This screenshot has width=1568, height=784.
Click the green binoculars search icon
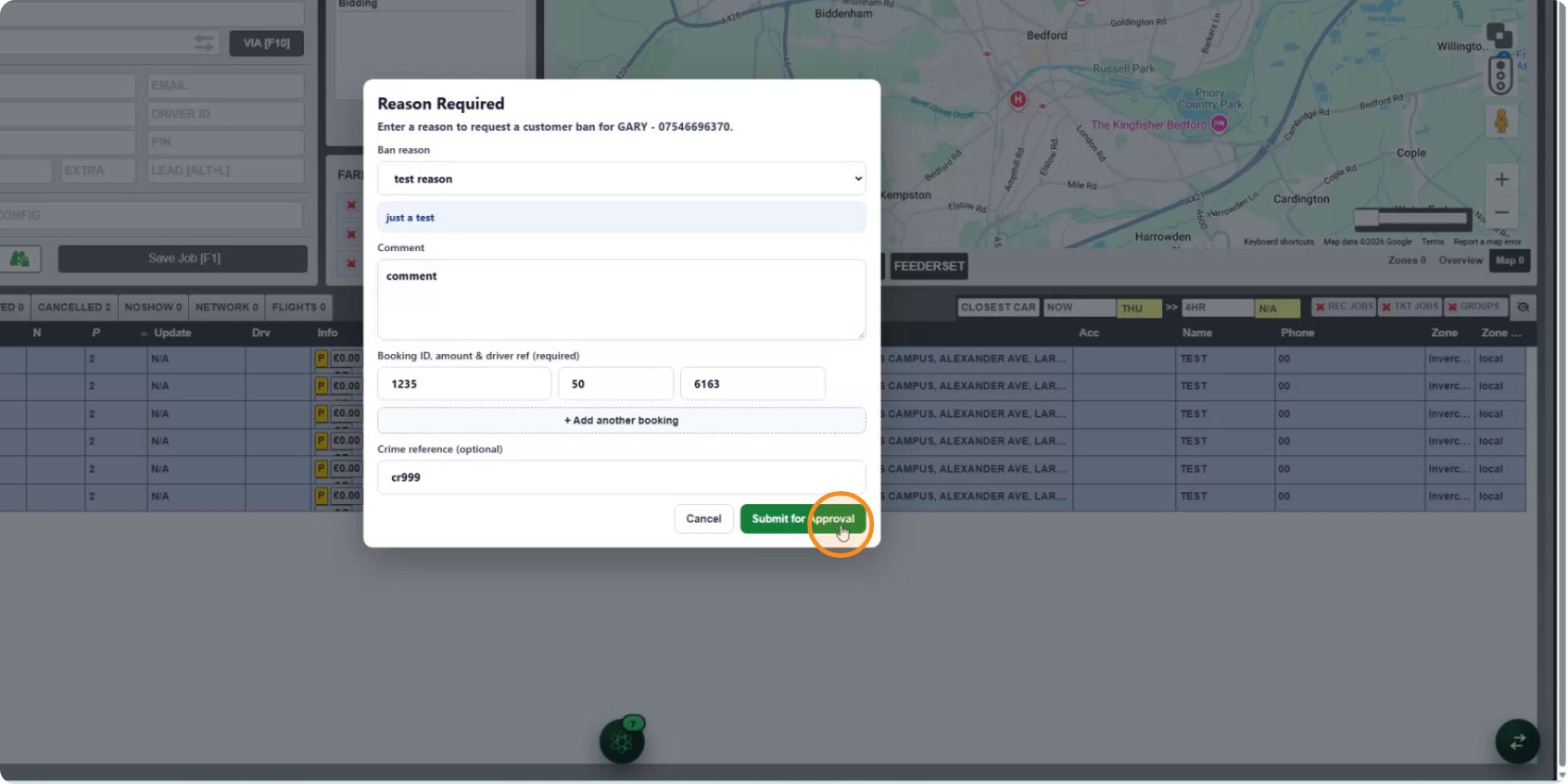pyautogui.click(x=19, y=259)
